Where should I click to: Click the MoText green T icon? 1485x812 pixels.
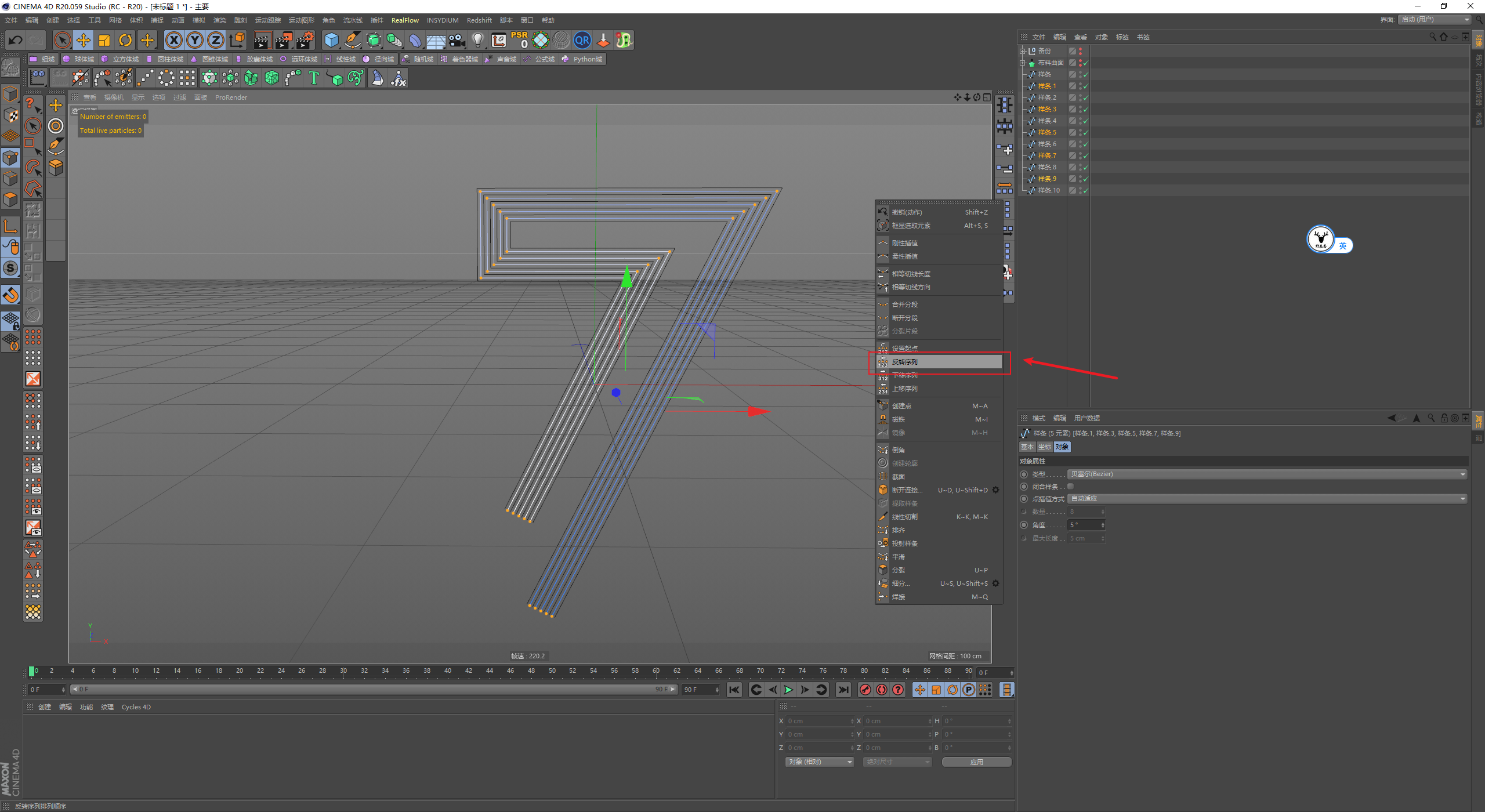tap(314, 78)
